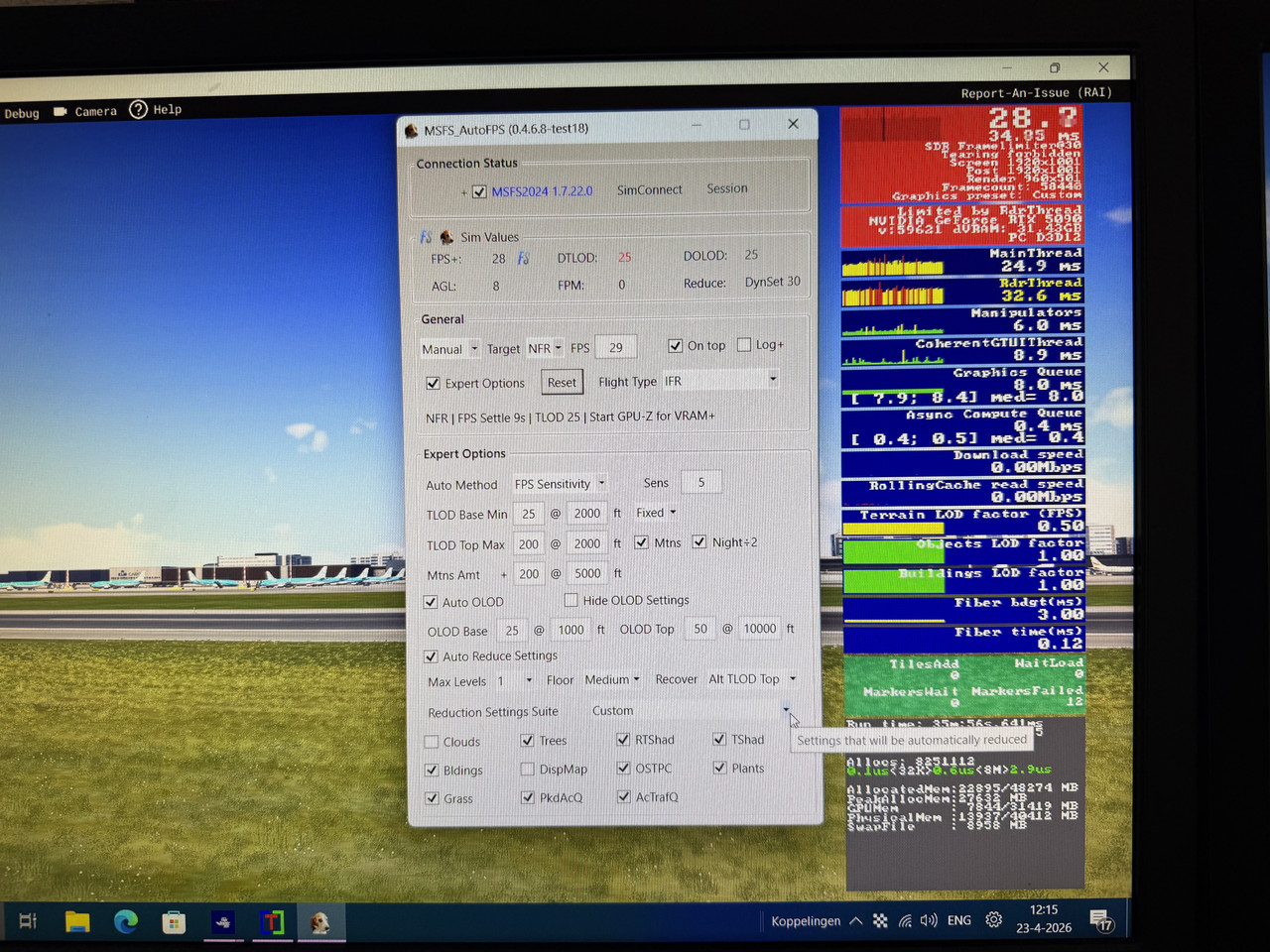Open the red T app in taskbar
Image resolution: width=1270 pixels, height=952 pixels.
pyautogui.click(x=272, y=922)
